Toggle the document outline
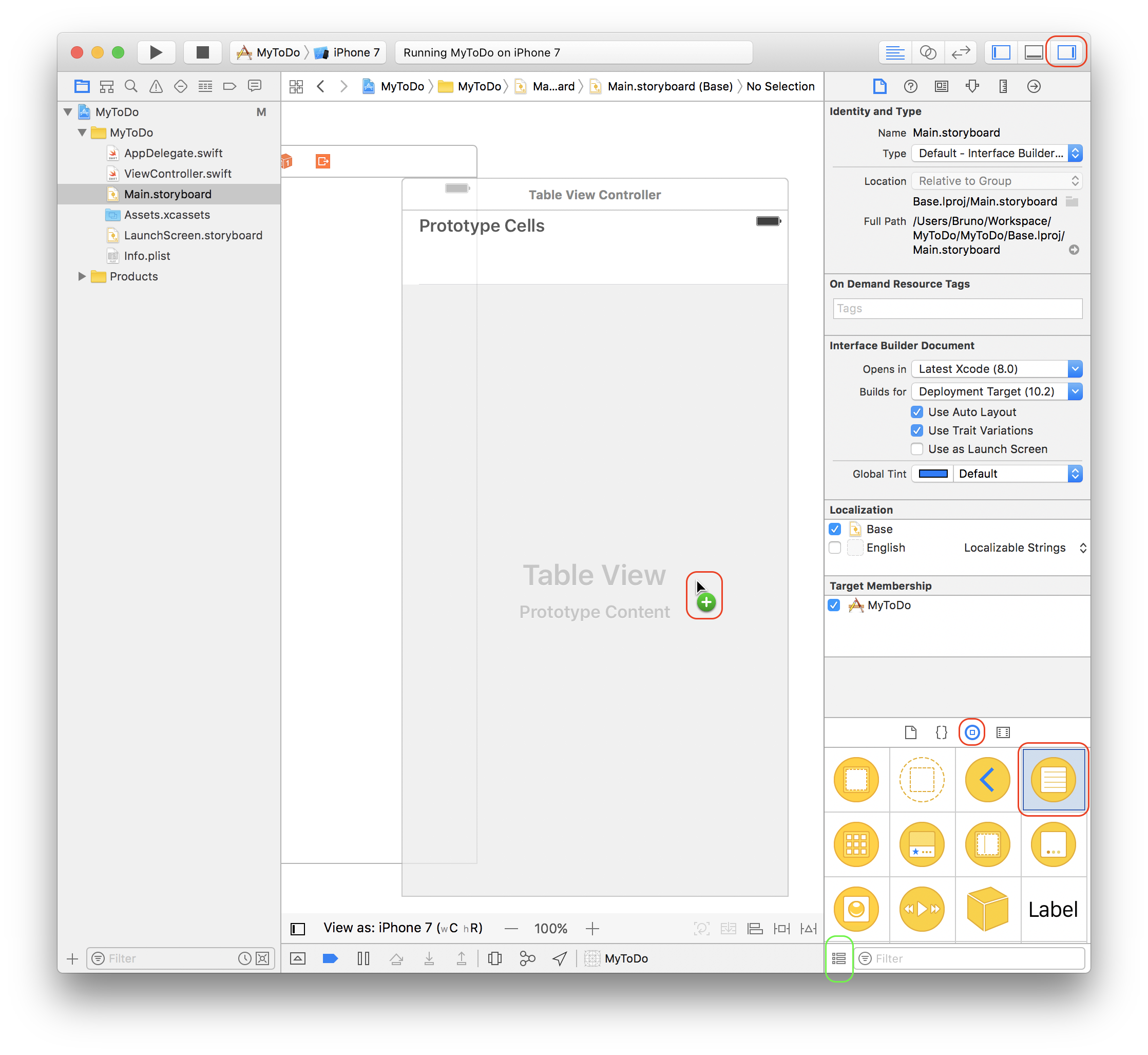The height and width of the screenshot is (1055, 1148). (298, 929)
